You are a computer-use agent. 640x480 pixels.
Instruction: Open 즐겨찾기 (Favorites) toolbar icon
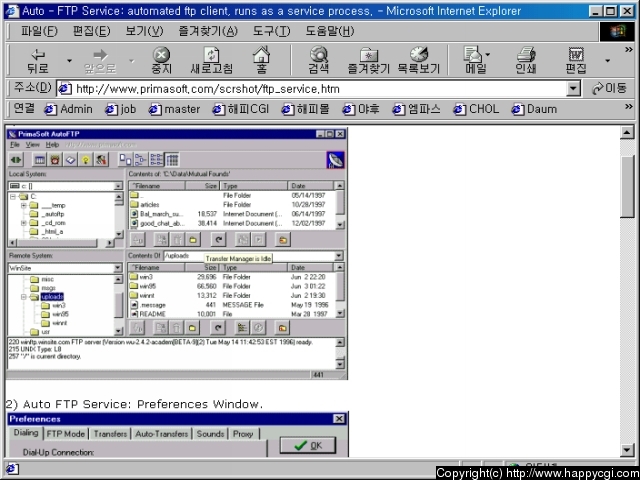(x=369, y=60)
